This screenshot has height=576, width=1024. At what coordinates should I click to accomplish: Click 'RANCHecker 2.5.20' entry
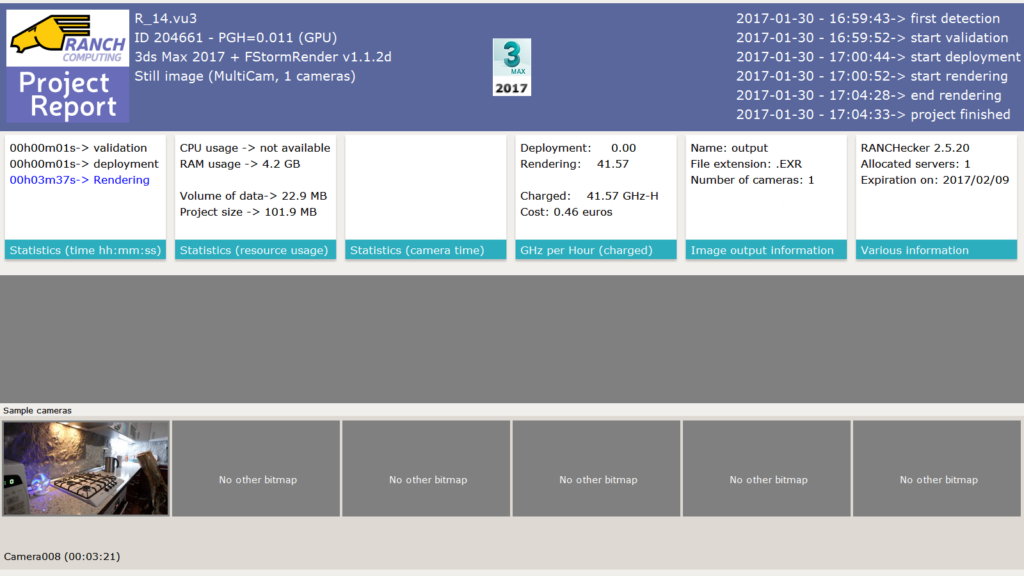pos(915,148)
